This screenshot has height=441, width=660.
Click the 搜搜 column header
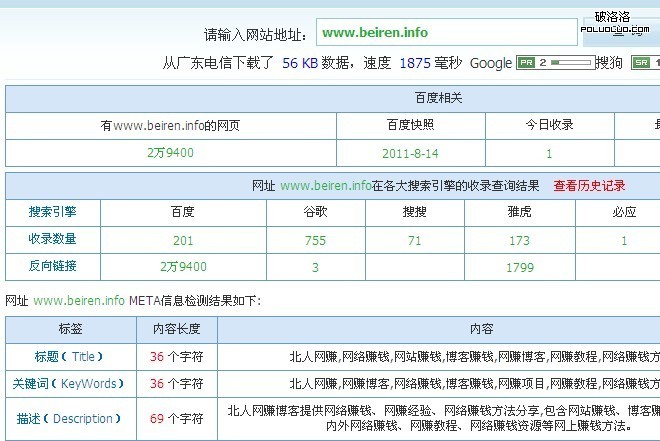(x=415, y=212)
